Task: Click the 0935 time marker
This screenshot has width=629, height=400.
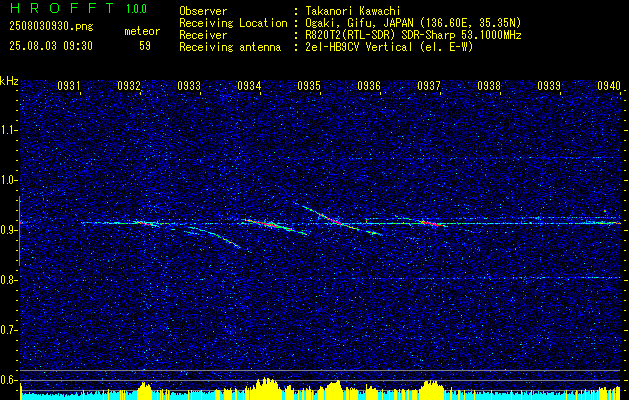Action: click(x=309, y=85)
